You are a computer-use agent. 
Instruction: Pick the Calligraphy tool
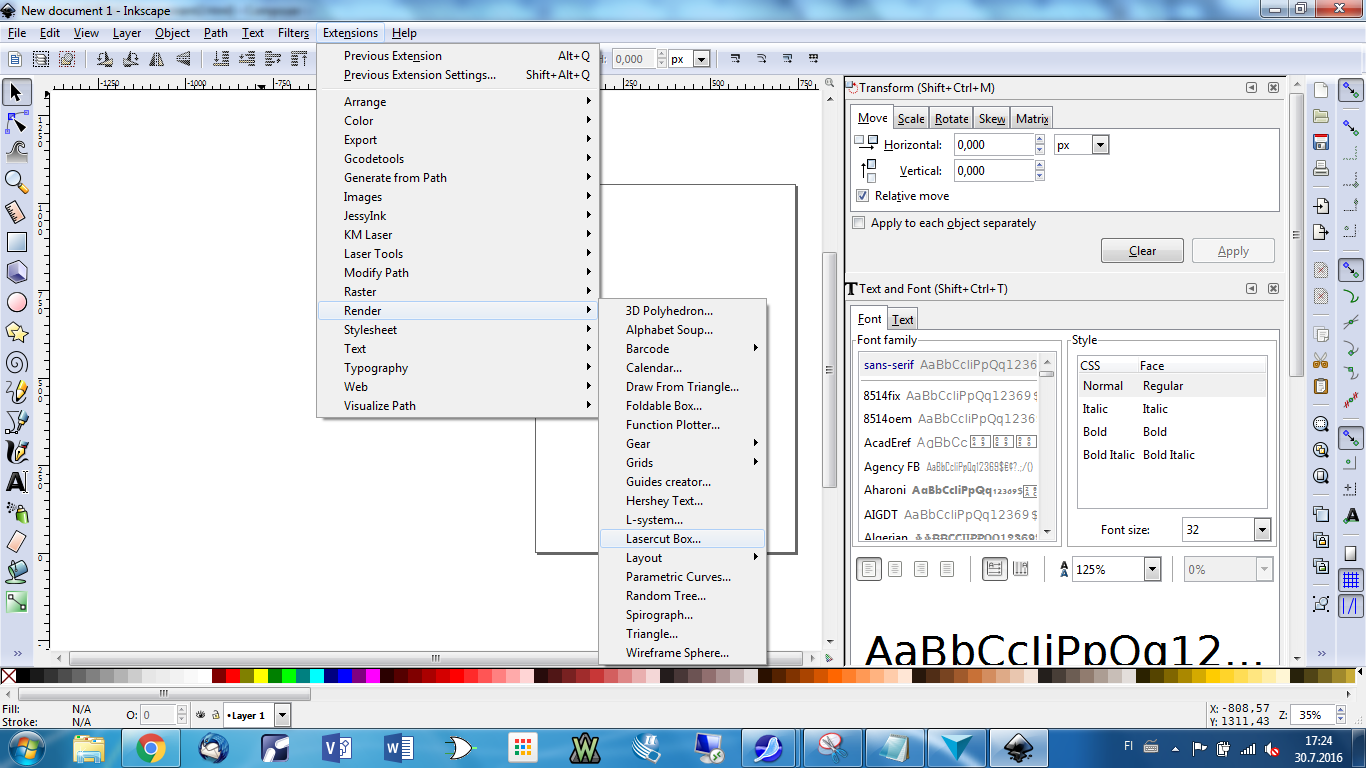[x=16, y=452]
